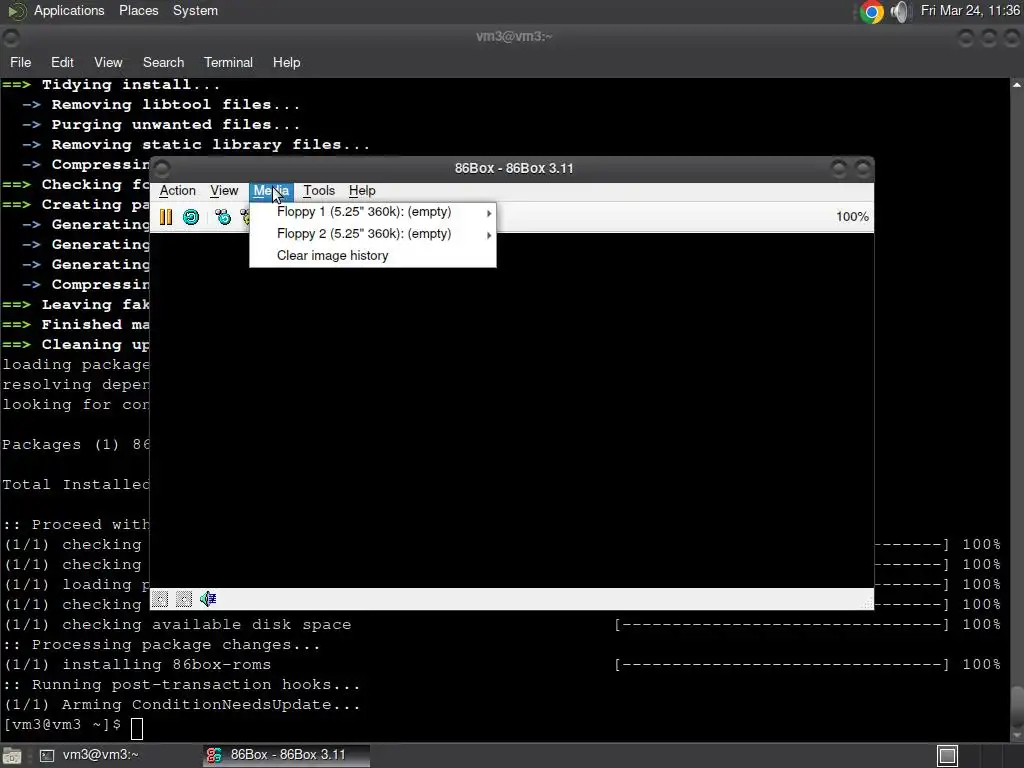Click text 'installing 86box-roms'
The image size is (1024, 768).
click(x=167, y=665)
